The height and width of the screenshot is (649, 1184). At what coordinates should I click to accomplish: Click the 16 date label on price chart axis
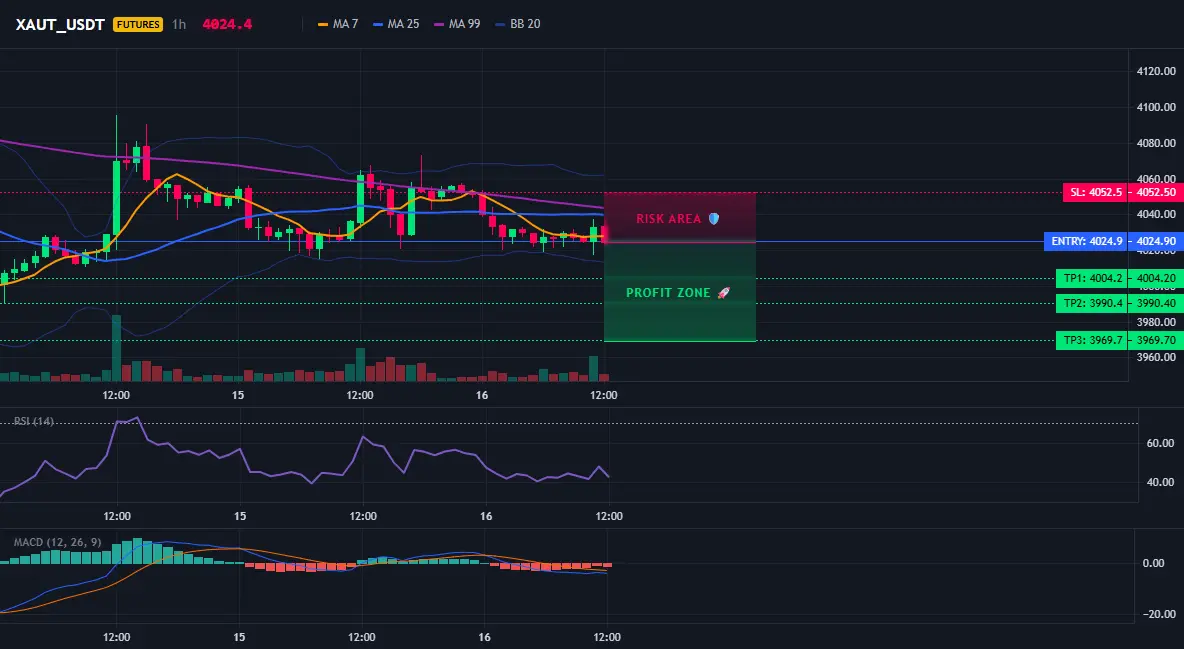click(x=483, y=395)
